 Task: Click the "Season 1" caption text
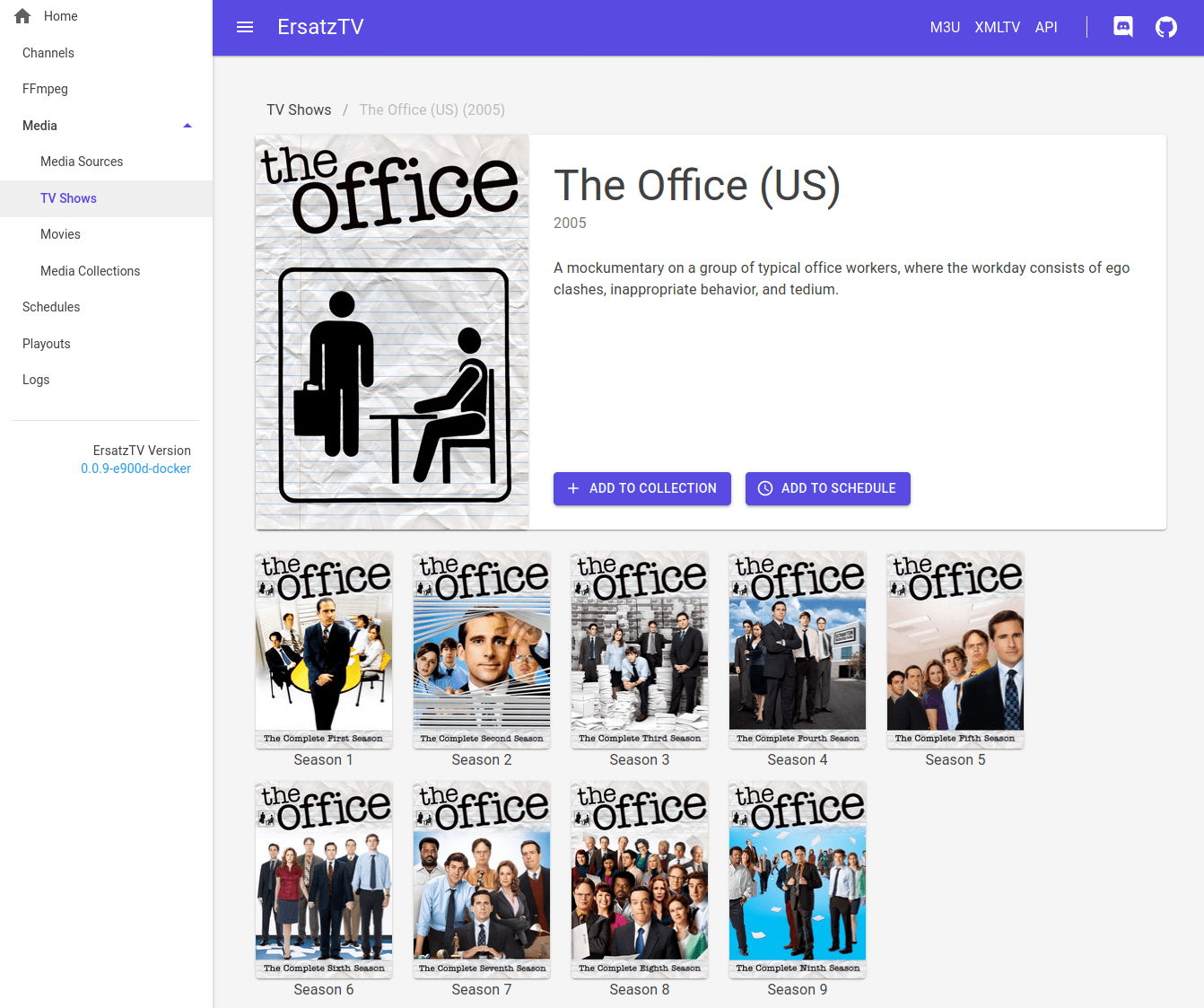pyautogui.click(x=324, y=760)
